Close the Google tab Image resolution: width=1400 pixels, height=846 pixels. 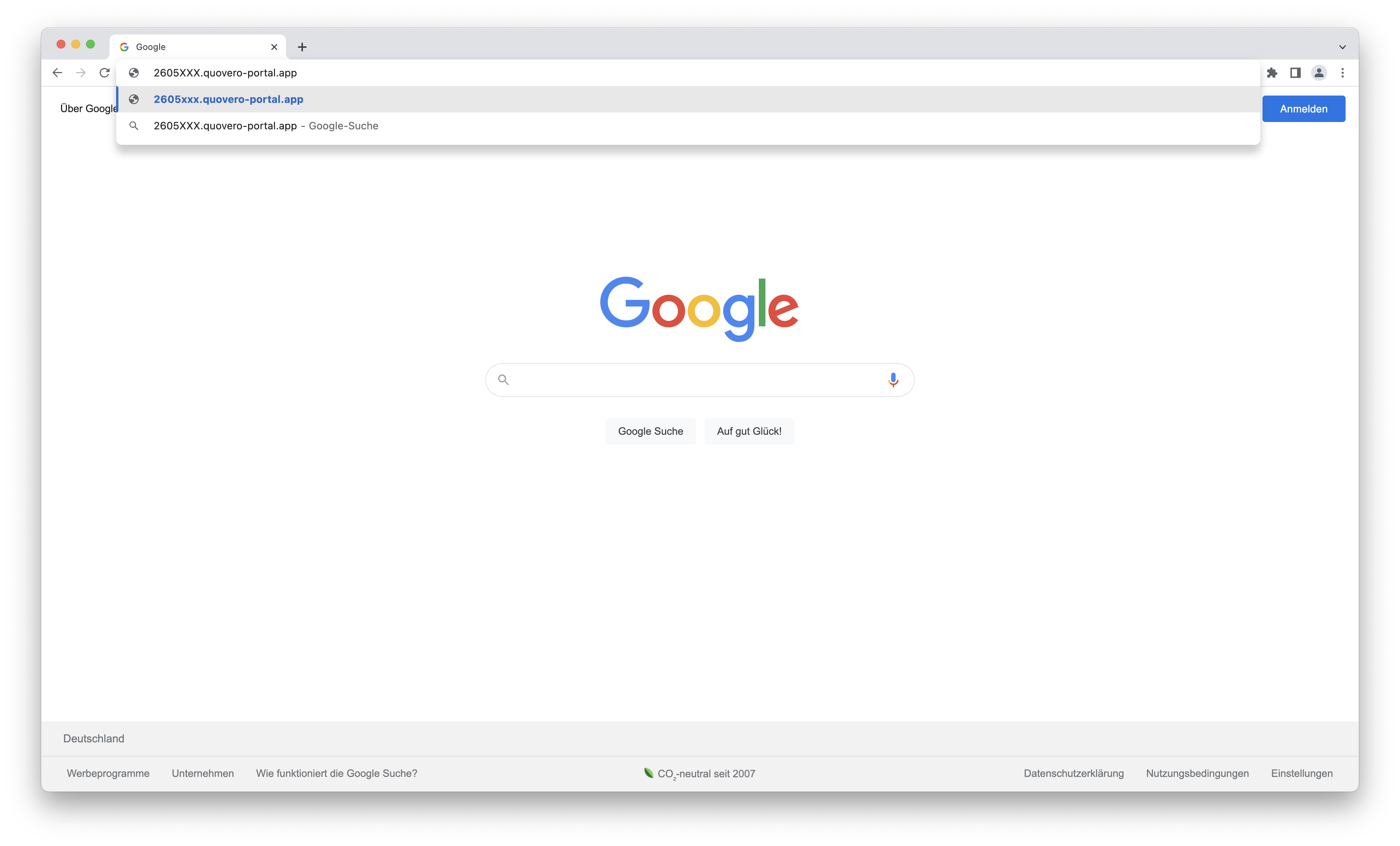pos(274,47)
